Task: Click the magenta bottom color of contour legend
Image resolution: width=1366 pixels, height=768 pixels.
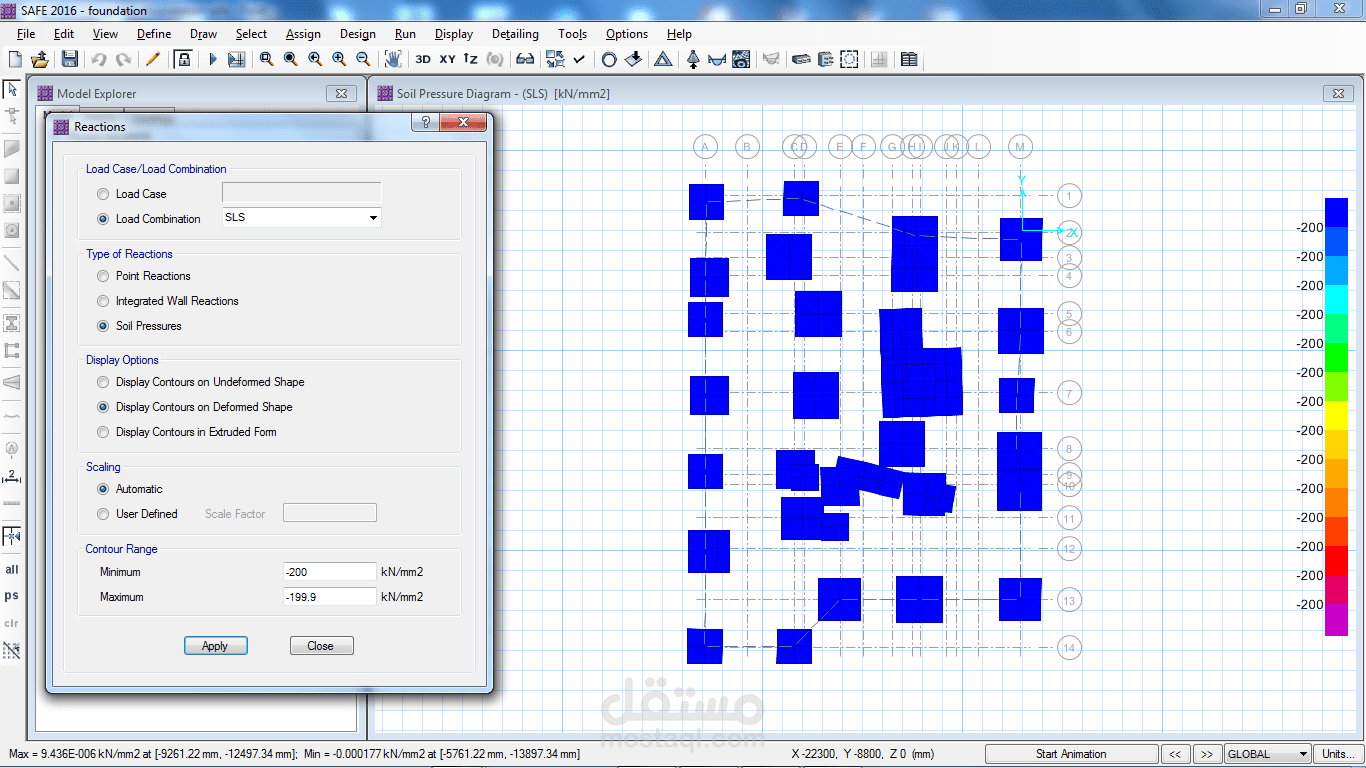Action: [x=1336, y=620]
